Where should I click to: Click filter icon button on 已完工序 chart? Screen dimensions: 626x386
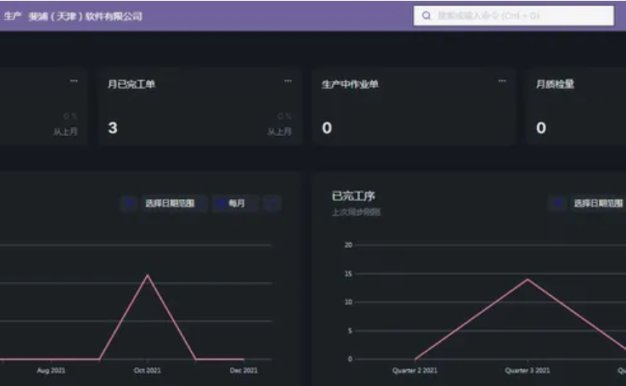point(558,204)
